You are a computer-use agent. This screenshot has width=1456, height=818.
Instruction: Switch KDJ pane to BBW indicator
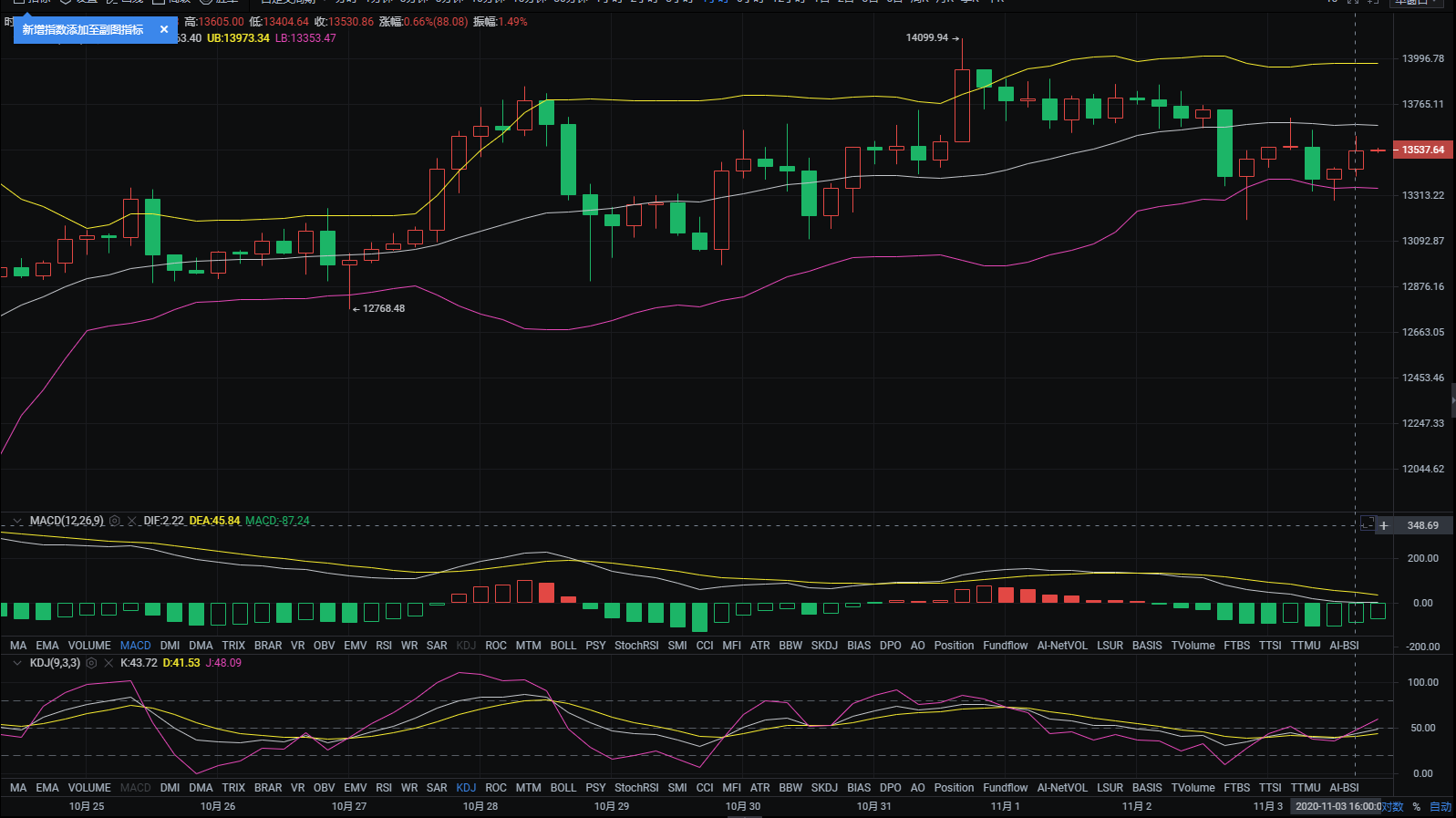tap(790, 788)
